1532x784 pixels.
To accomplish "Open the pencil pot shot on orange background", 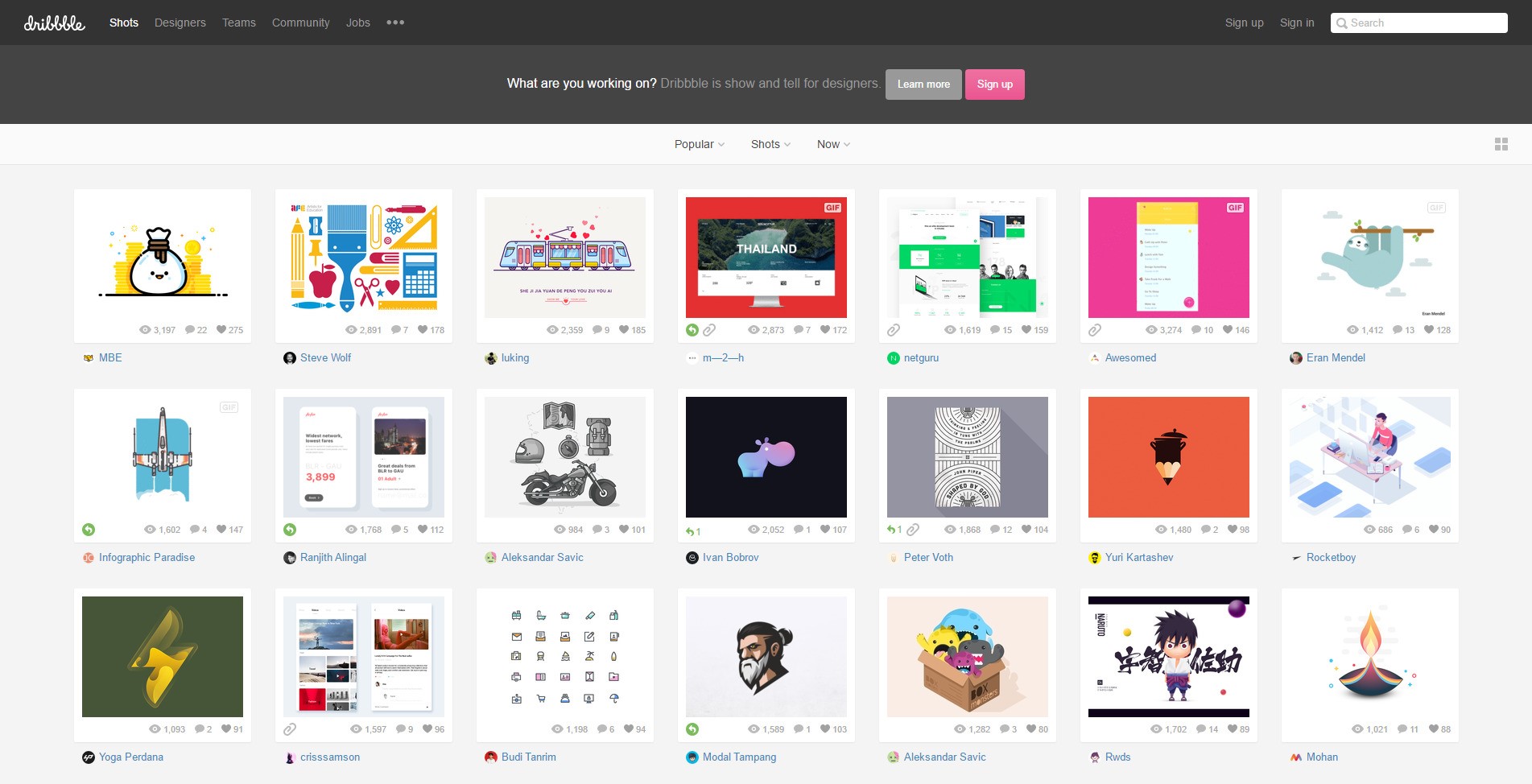I will (1169, 457).
